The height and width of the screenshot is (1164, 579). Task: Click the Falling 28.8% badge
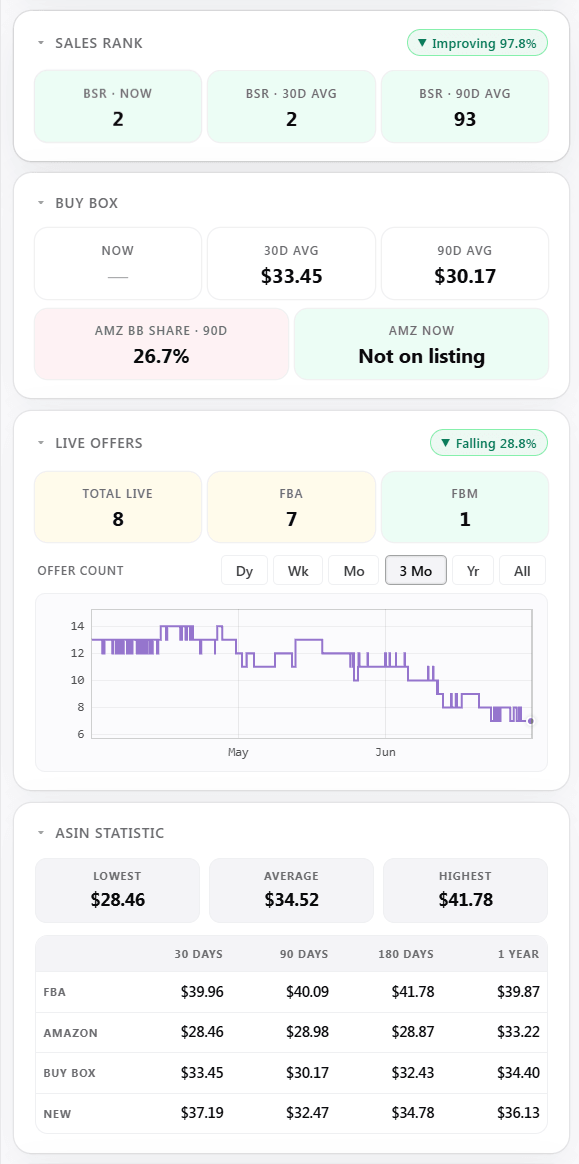[x=488, y=443]
